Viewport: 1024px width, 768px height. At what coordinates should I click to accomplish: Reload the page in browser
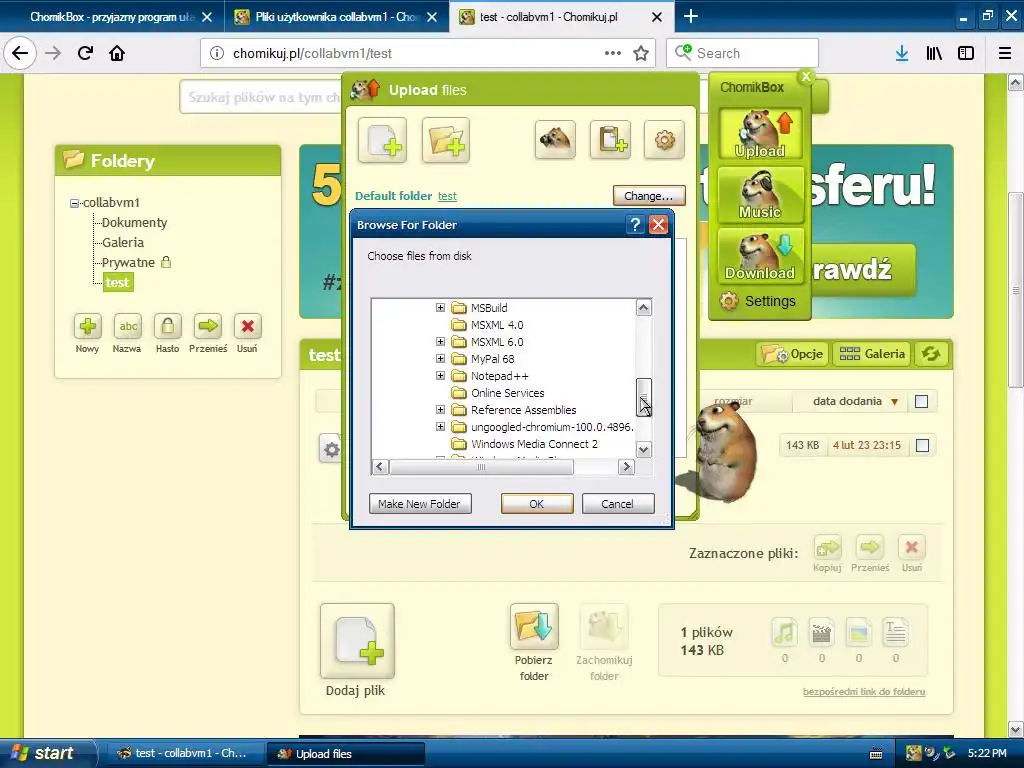point(85,53)
